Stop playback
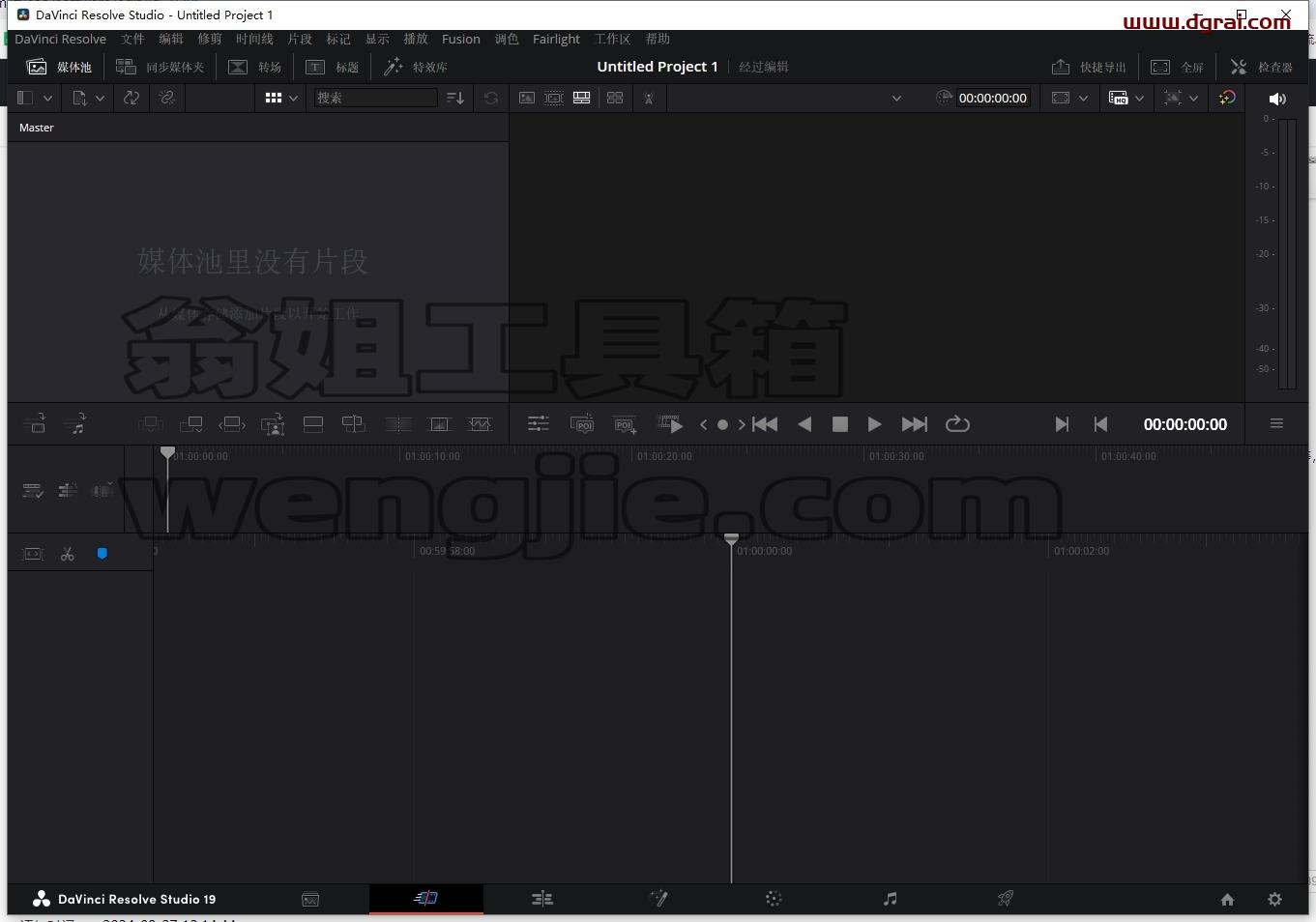Screen dimensions: 1316x922 coord(840,424)
